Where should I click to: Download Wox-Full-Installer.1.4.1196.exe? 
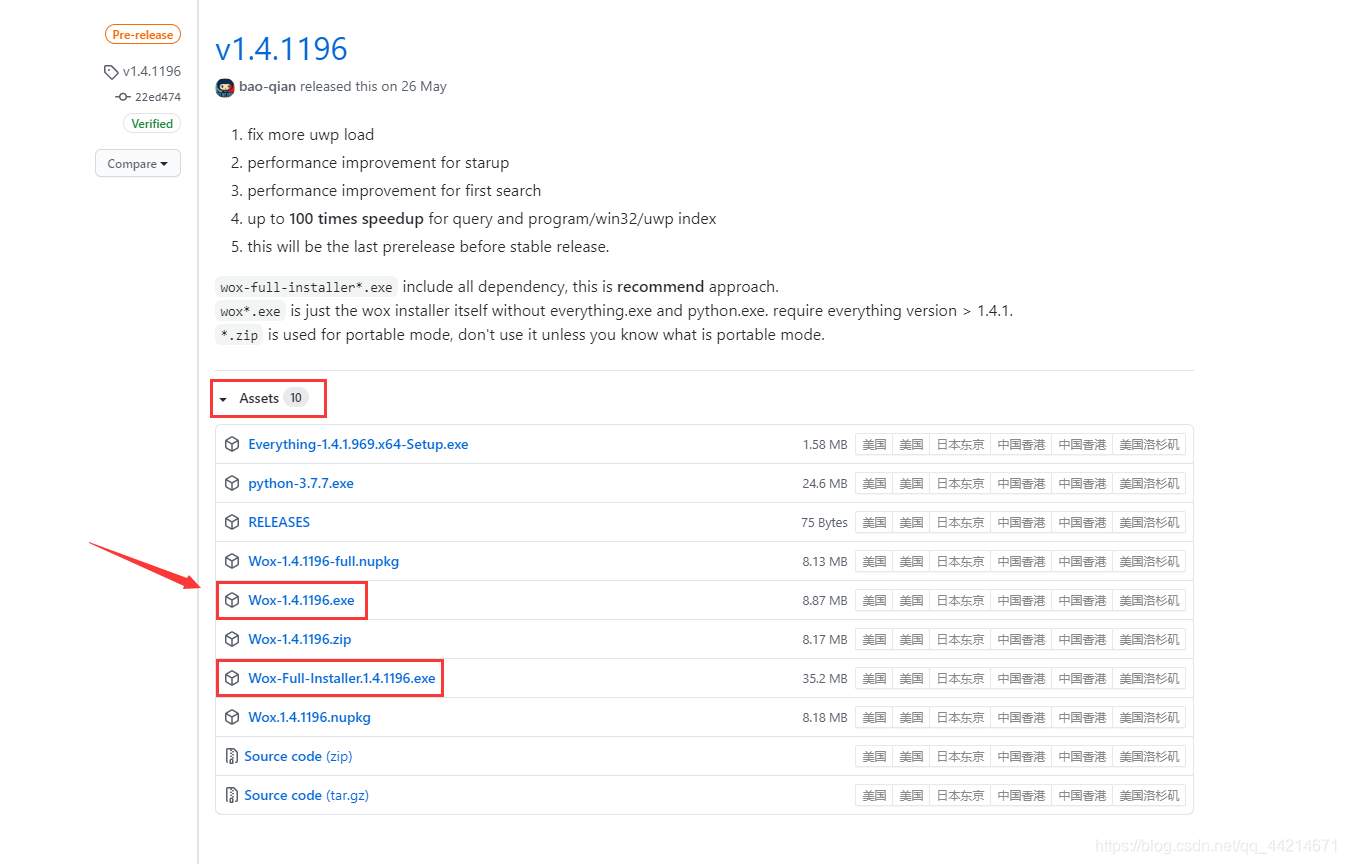[x=342, y=678]
